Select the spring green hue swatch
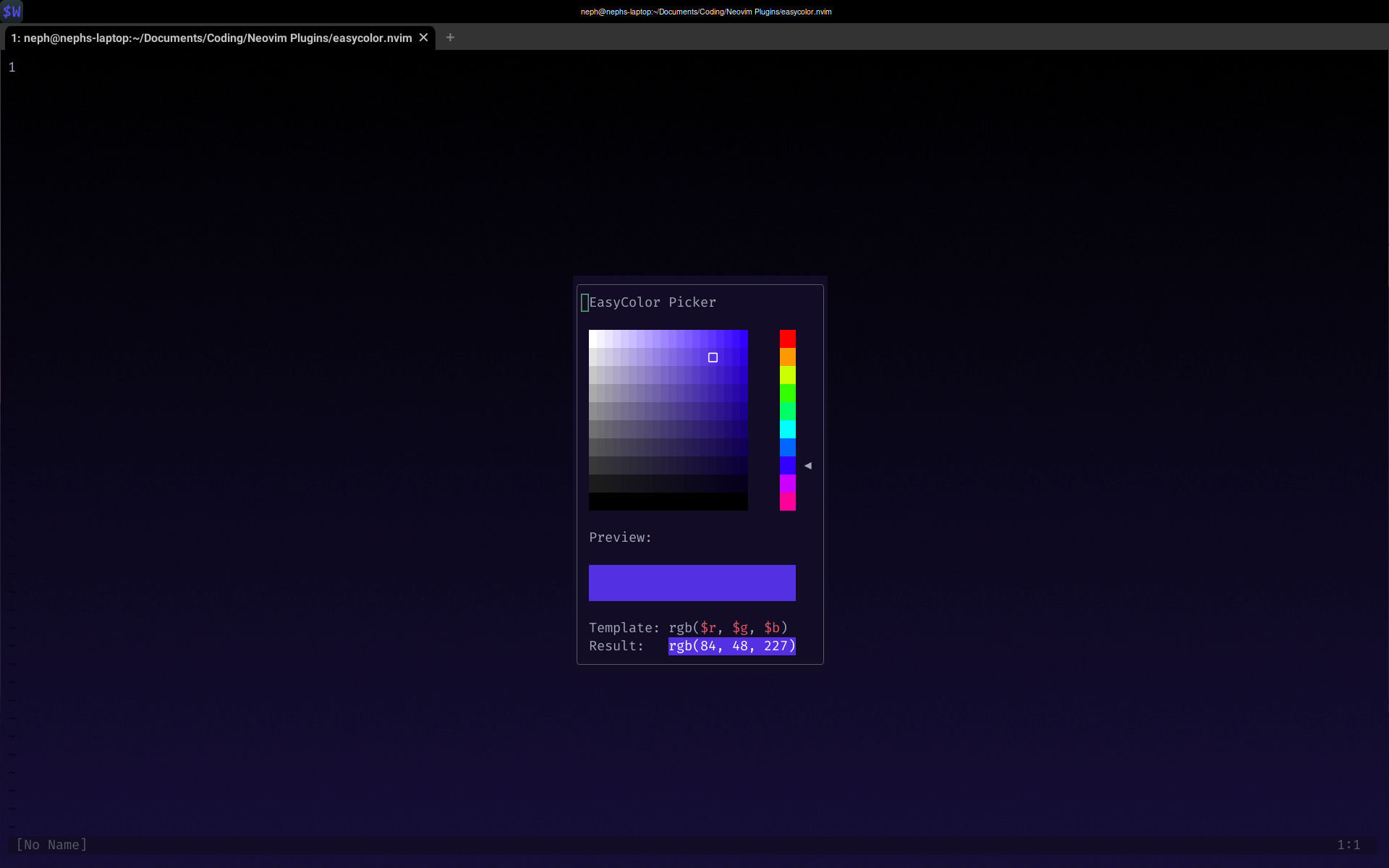The width and height of the screenshot is (1389, 868). [787, 411]
